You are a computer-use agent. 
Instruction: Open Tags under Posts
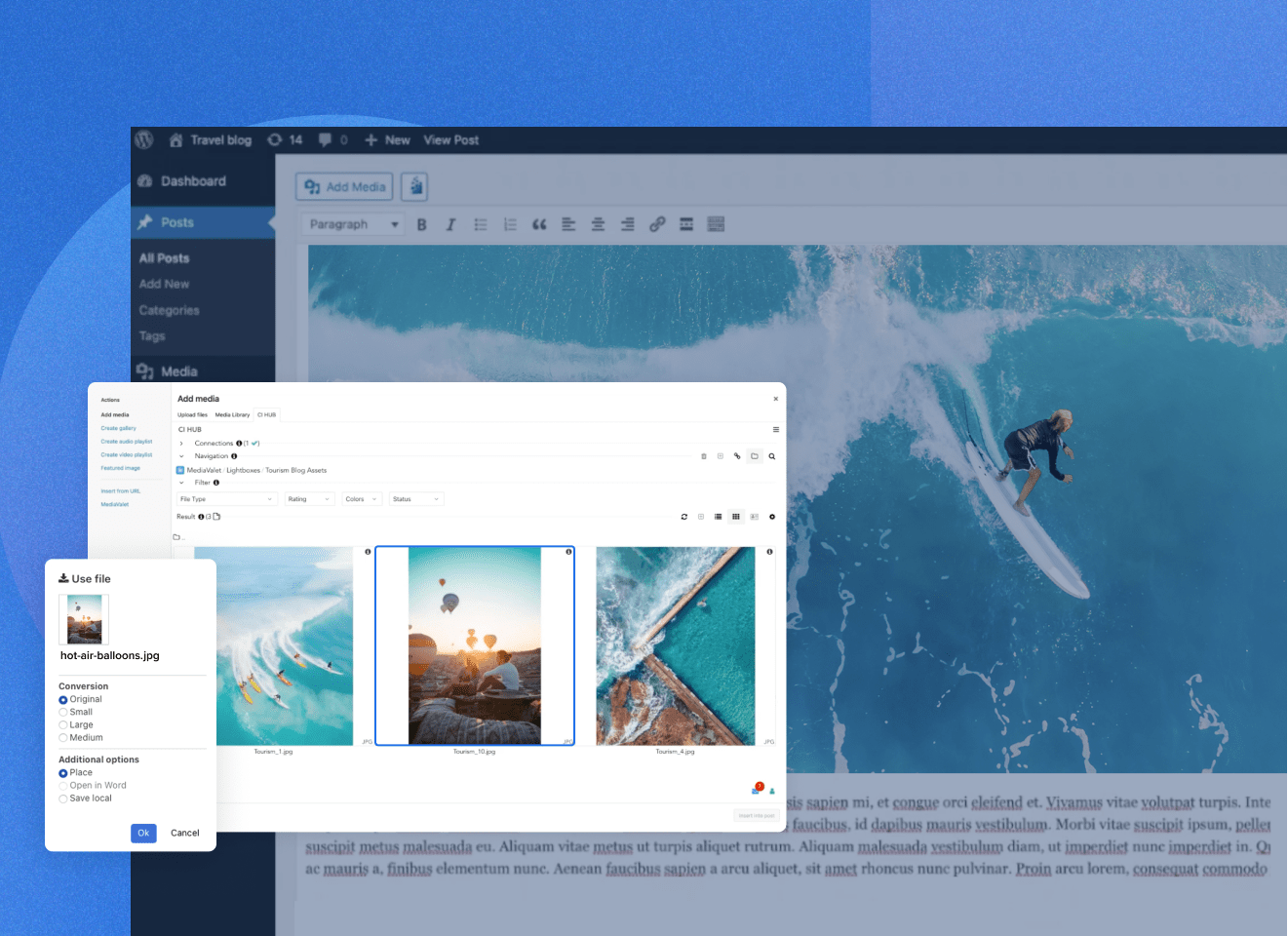coord(152,335)
